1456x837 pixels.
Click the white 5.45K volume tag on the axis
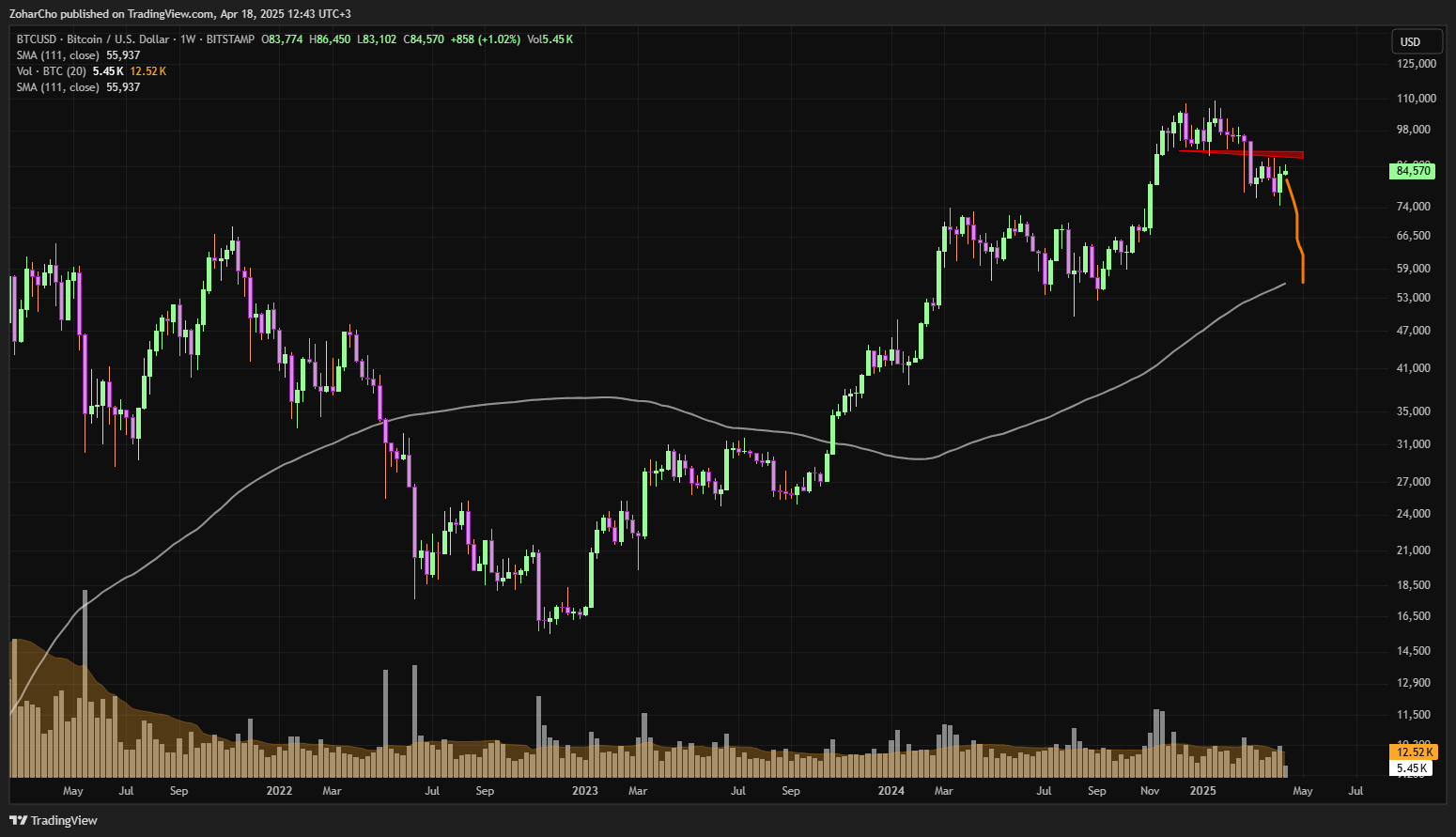click(1411, 768)
